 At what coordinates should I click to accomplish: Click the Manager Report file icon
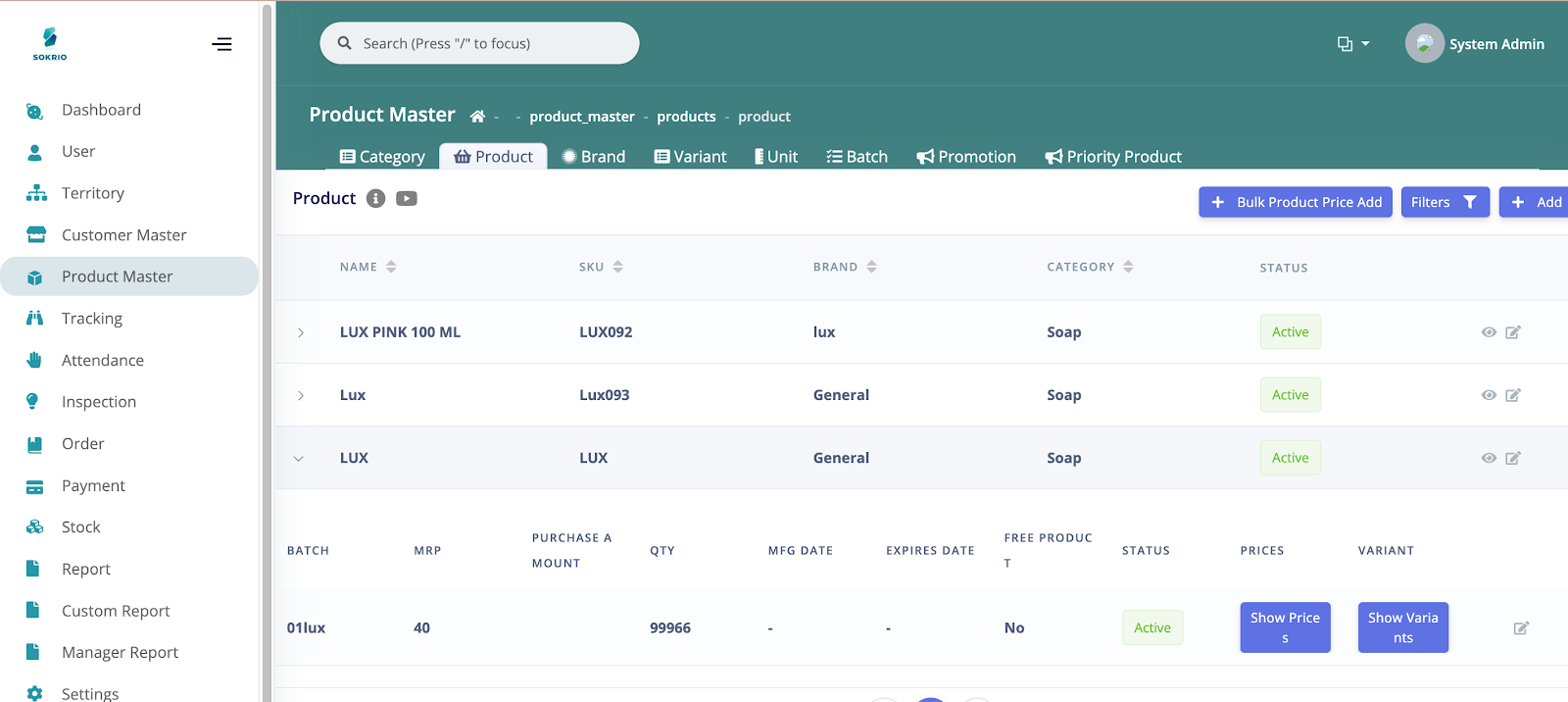33,652
